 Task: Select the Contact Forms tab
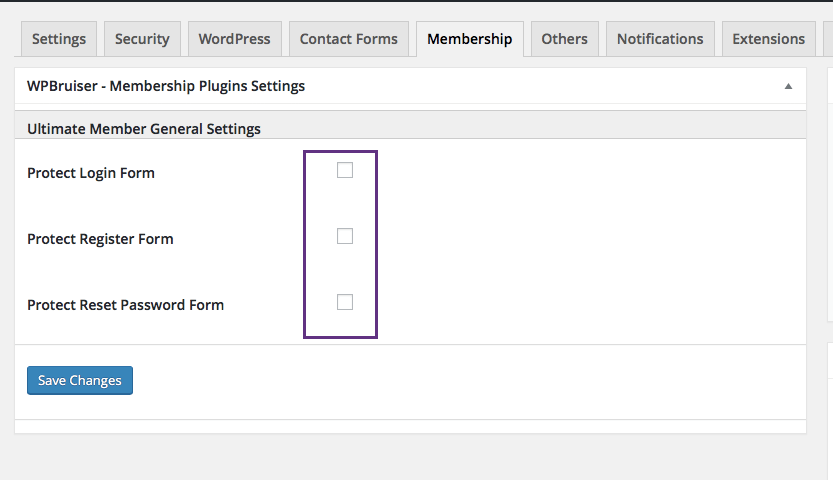pyautogui.click(x=348, y=39)
